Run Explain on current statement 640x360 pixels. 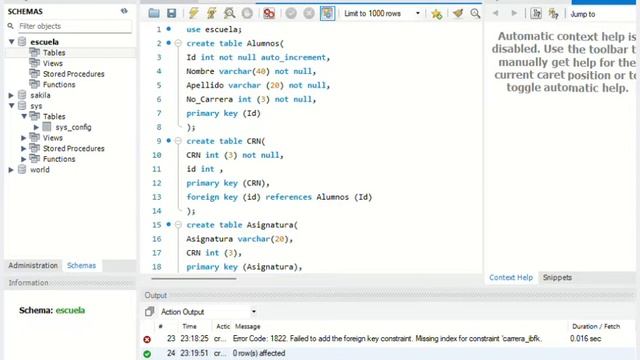tap(229, 13)
